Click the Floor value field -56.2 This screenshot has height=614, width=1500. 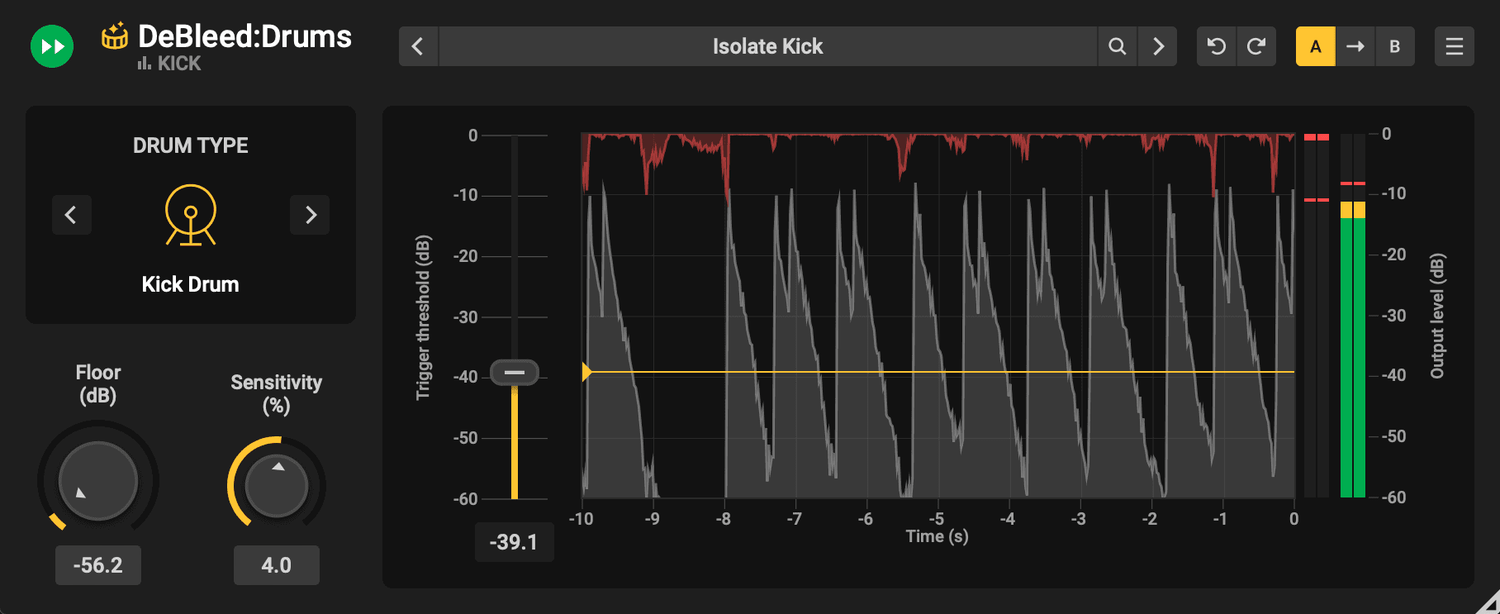click(x=98, y=565)
